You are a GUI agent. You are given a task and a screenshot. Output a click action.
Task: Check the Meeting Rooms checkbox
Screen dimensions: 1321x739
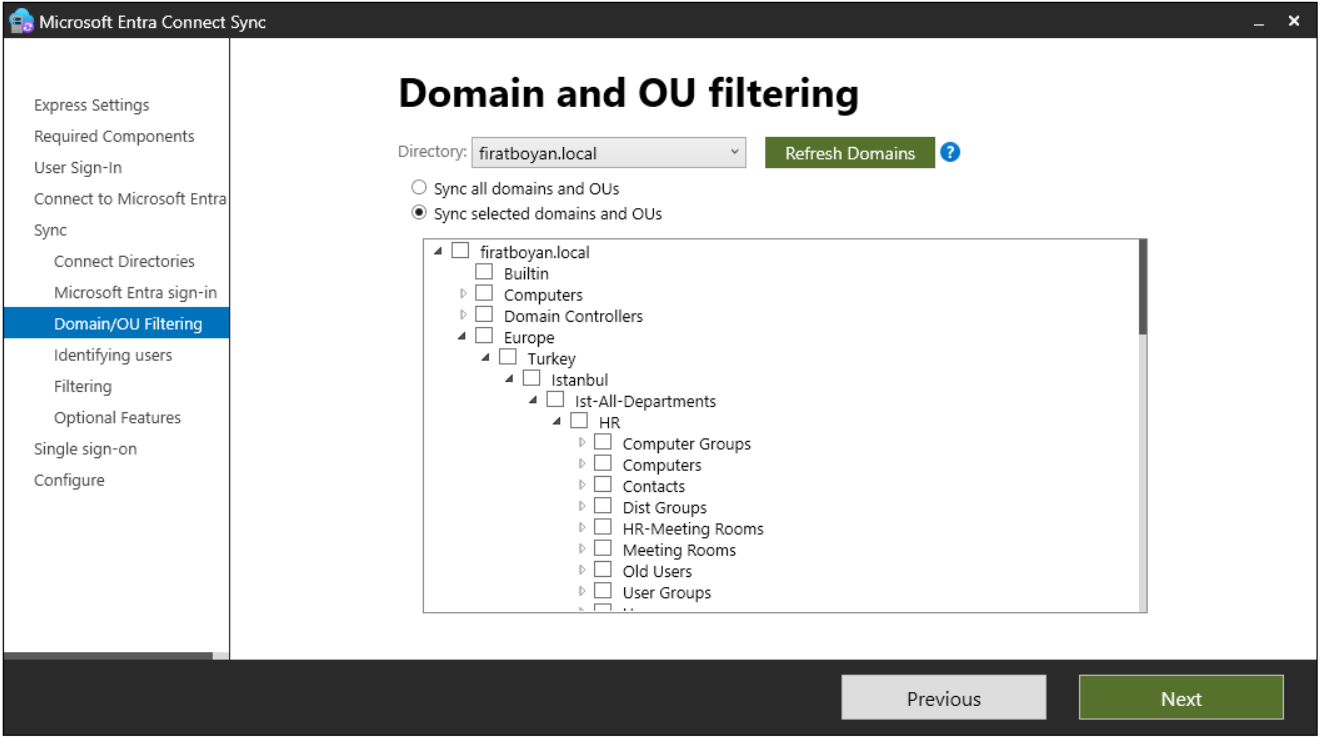tap(603, 549)
